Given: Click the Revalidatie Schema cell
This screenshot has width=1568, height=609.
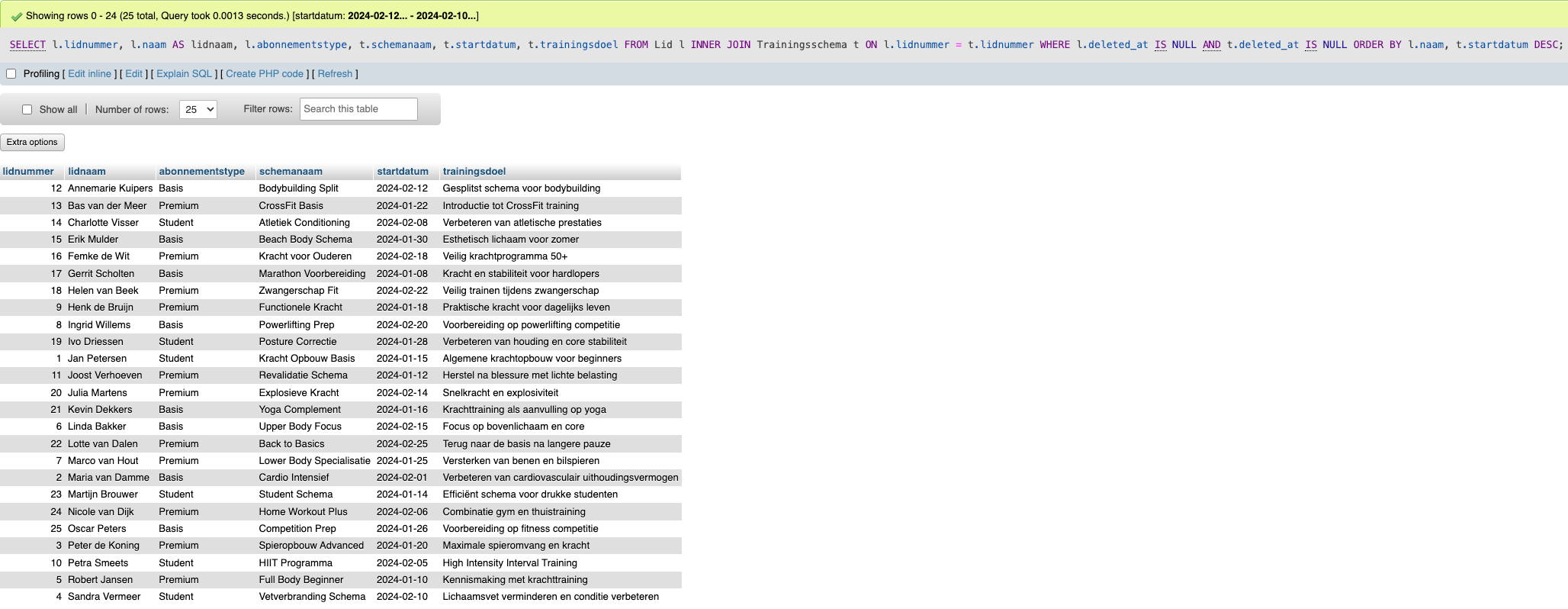Looking at the screenshot, I should pyautogui.click(x=314, y=375).
